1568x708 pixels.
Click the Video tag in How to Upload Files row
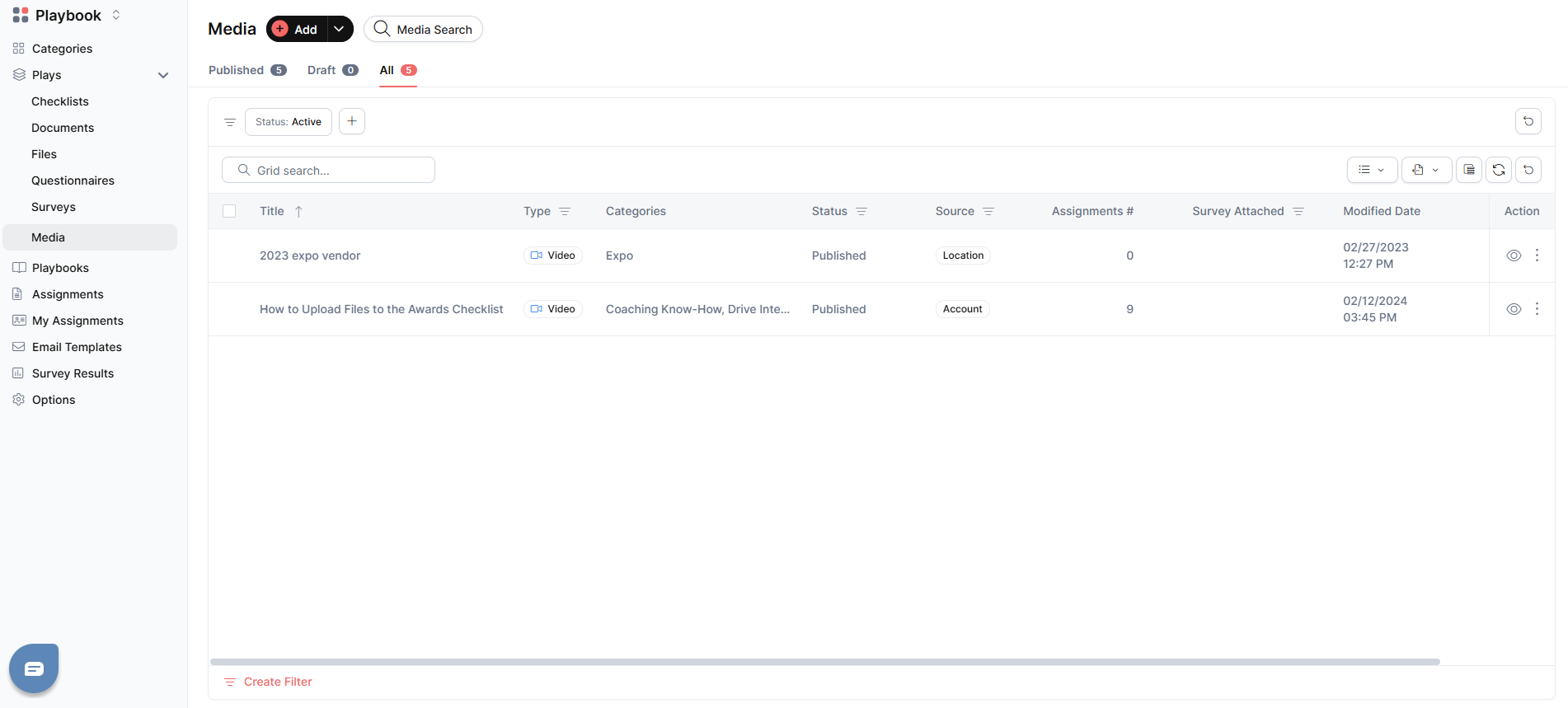[x=553, y=309]
